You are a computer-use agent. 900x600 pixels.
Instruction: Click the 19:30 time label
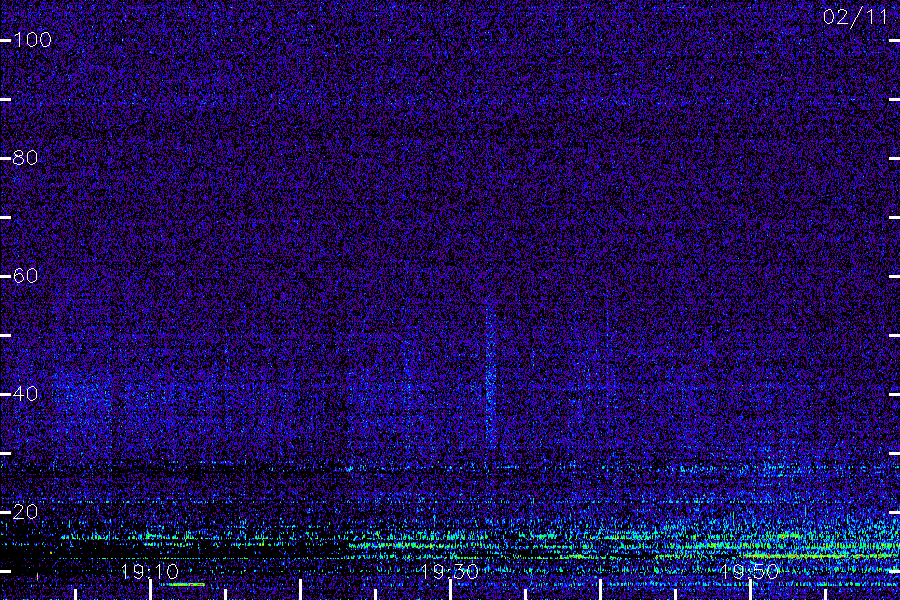[x=449, y=571]
